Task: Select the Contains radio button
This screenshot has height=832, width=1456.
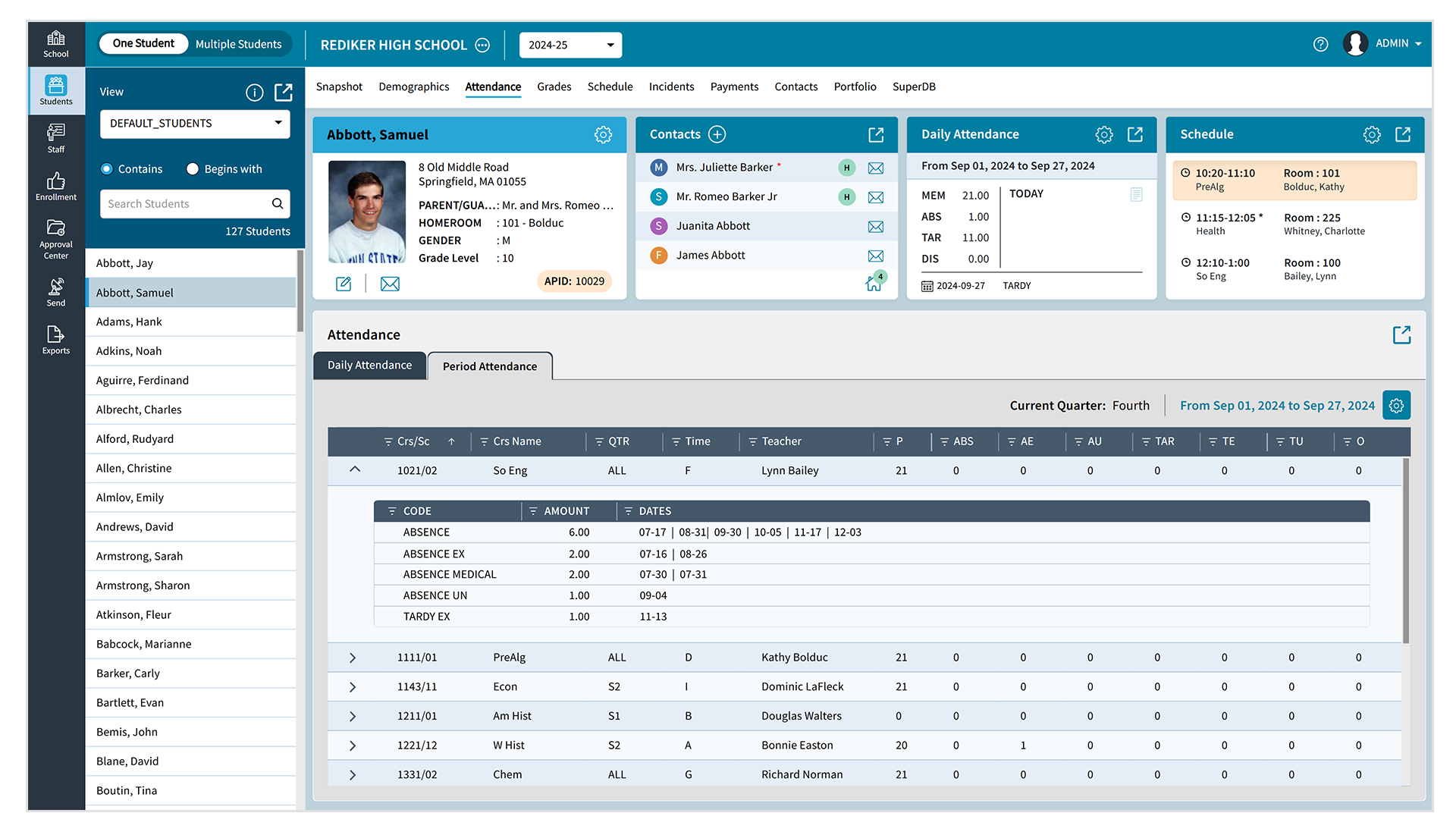Action: point(107,169)
